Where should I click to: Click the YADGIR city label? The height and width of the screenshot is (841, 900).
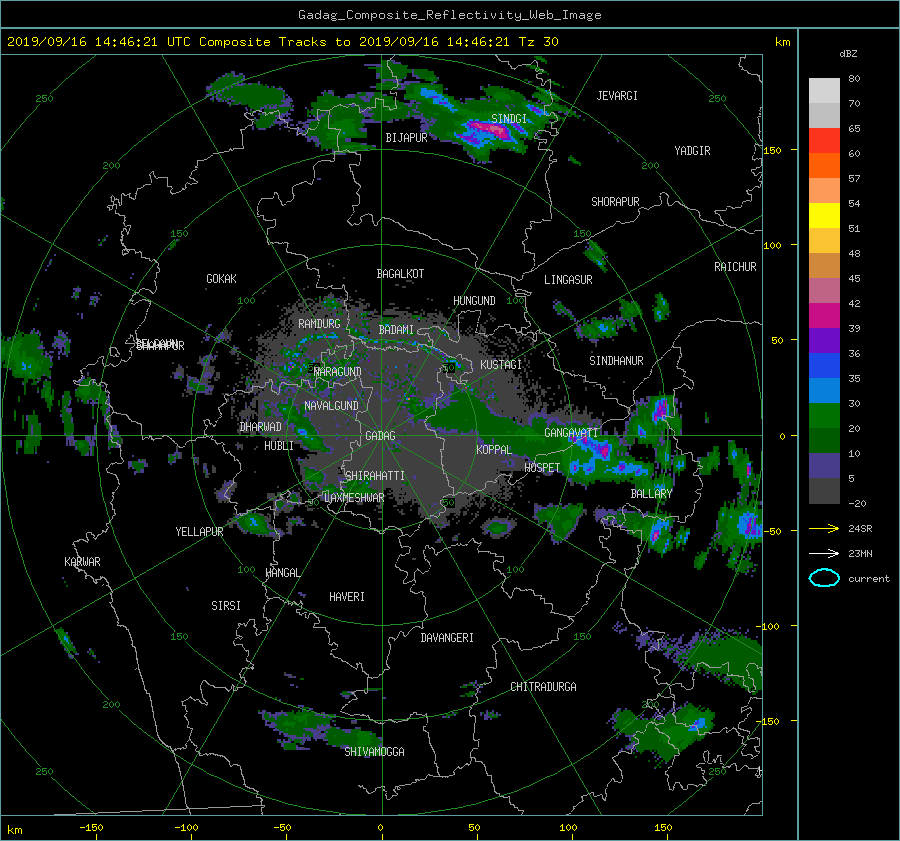click(x=692, y=151)
